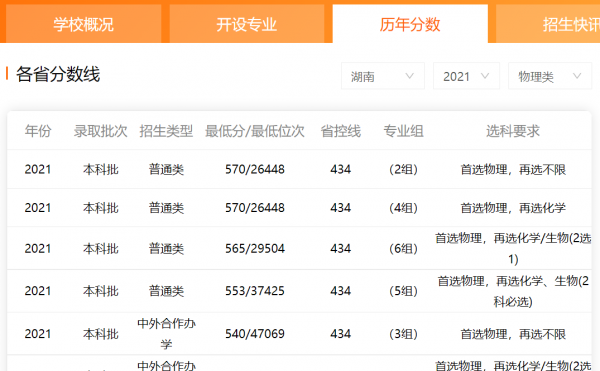Open the 招生快讯 tab
600x371 pixels.
click(548, 24)
